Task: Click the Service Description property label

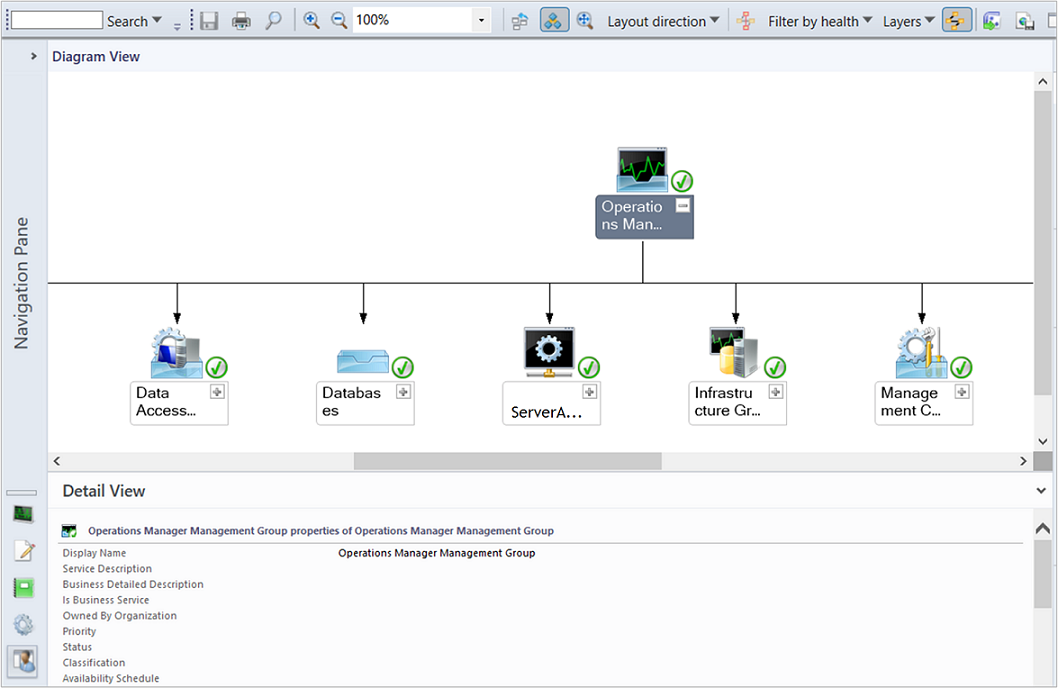Action: point(107,569)
